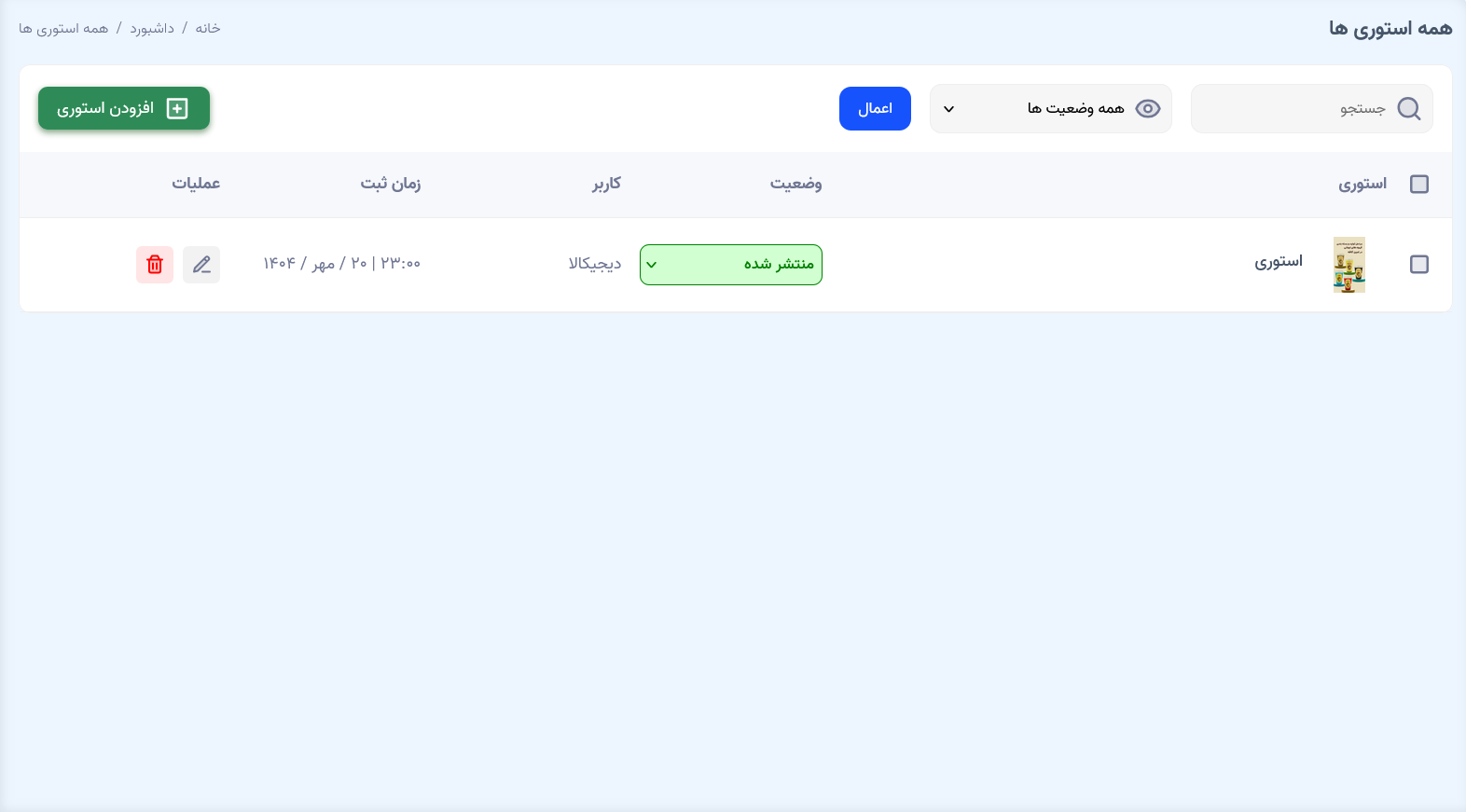The height and width of the screenshot is (812, 1466).
Task: Click the plus icon on افزودن استوری
Action: point(177,109)
